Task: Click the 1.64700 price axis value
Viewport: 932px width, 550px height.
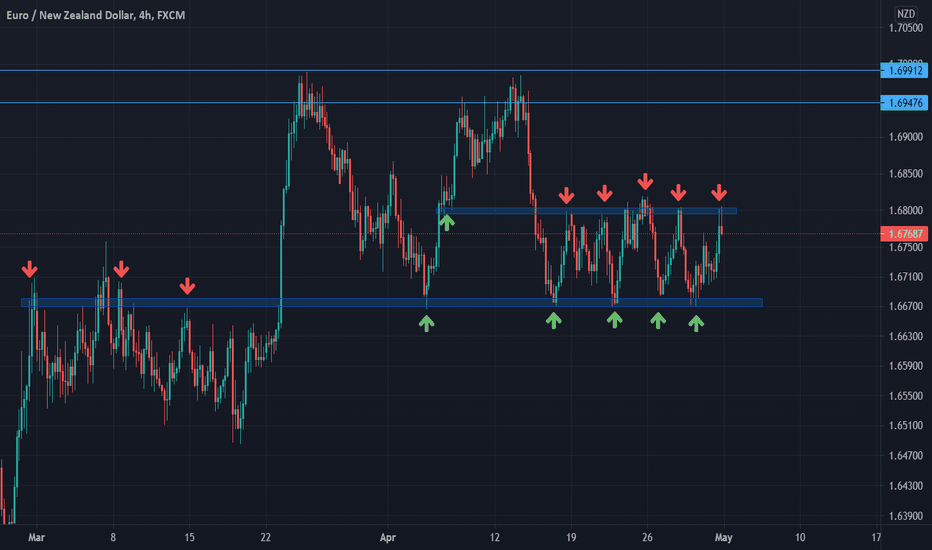Action: click(905, 455)
